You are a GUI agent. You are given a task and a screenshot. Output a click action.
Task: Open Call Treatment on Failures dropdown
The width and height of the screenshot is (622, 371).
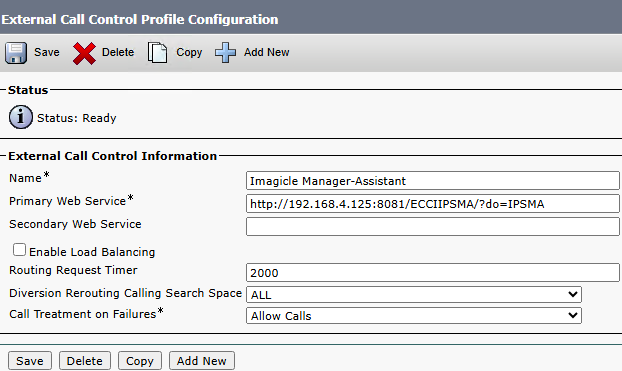pos(414,316)
